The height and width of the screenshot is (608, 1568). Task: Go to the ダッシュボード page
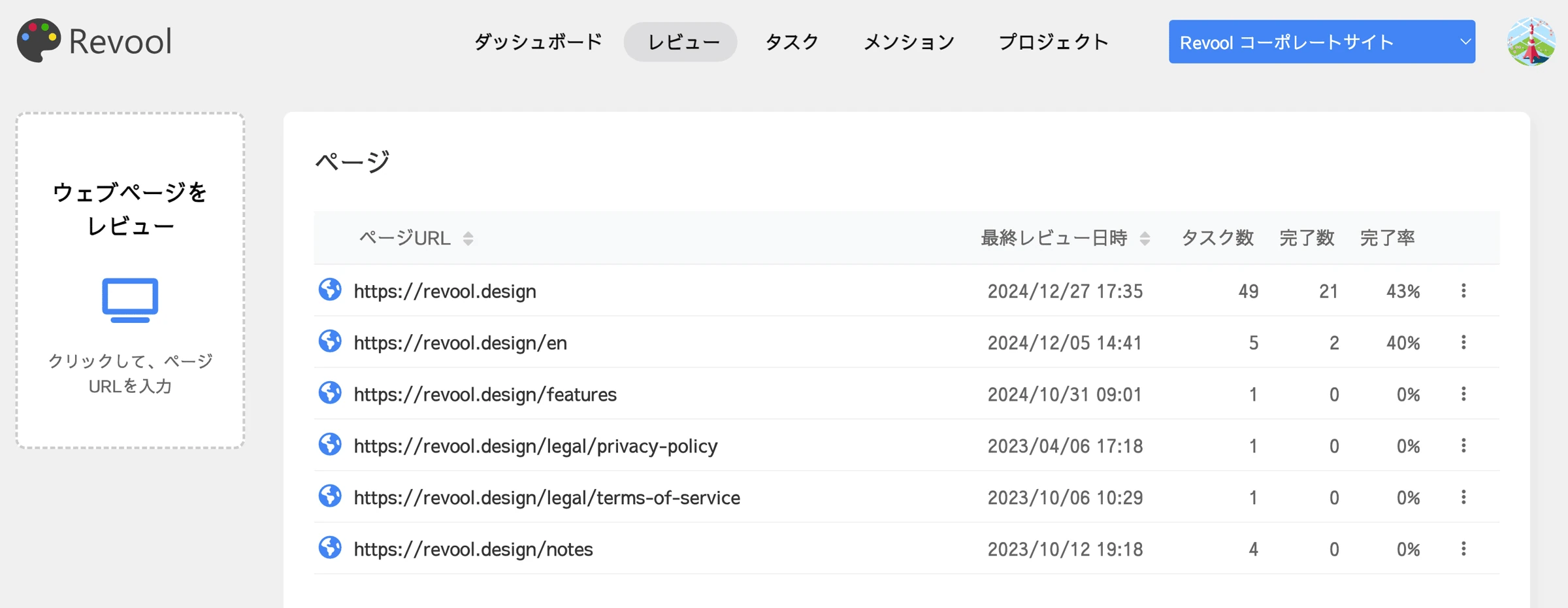[x=538, y=41]
